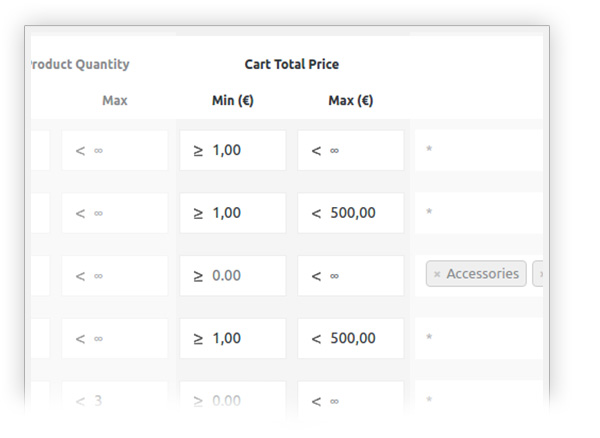
Task: Open second row category selector with asterisk
Action: 480,213
